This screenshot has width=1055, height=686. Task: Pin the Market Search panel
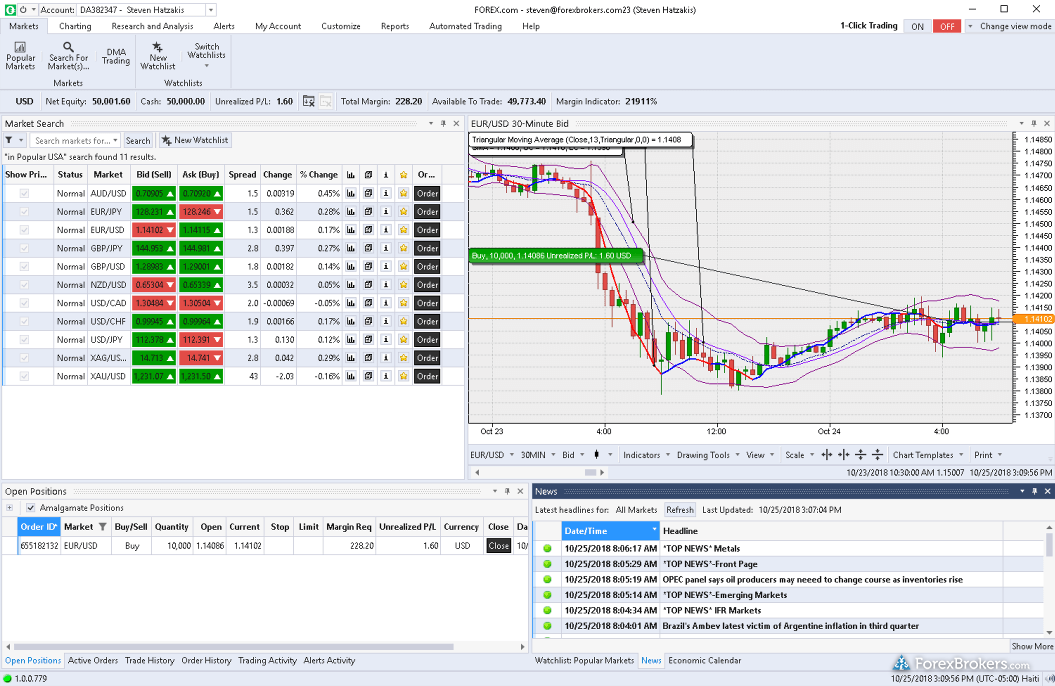click(x=443, y=124)
